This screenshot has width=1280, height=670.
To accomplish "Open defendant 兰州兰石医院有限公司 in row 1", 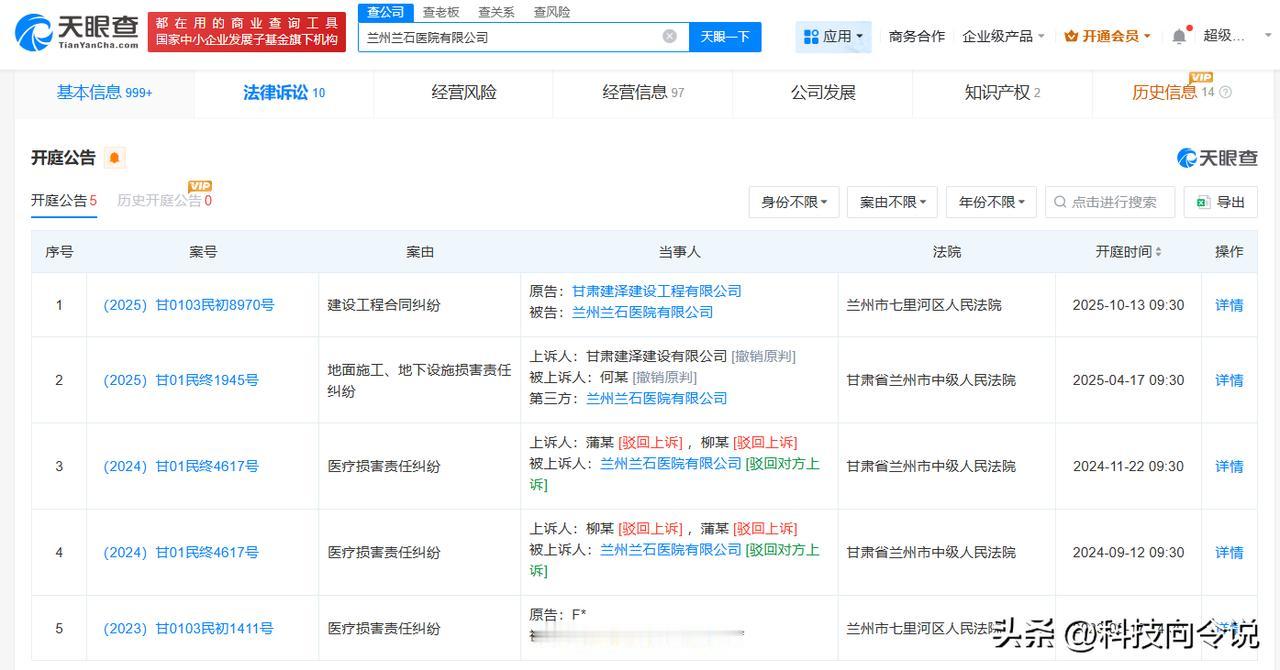I will pyautogui.click(x=642, y=312).
